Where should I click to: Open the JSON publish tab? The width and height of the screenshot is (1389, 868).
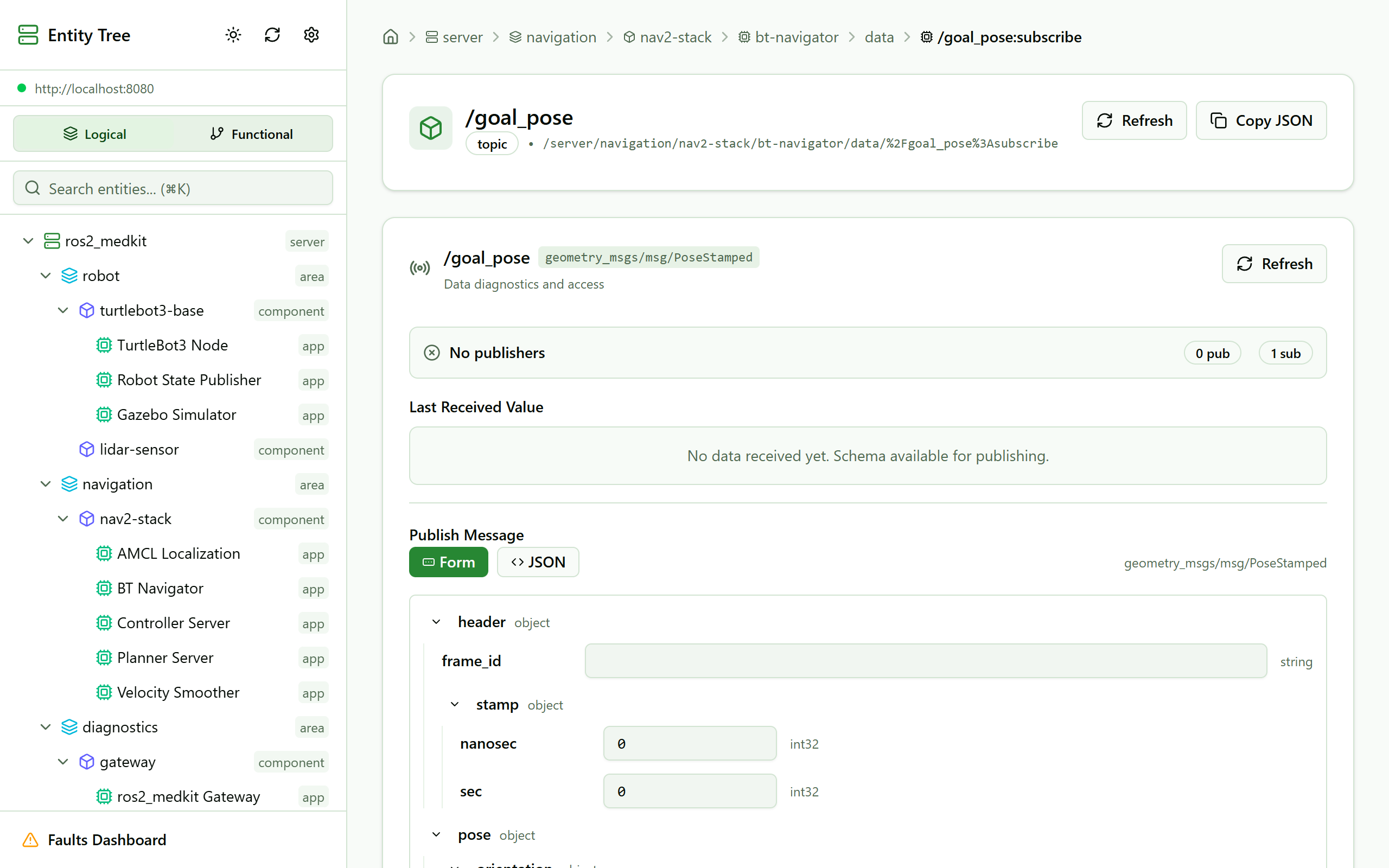(538, 562)
